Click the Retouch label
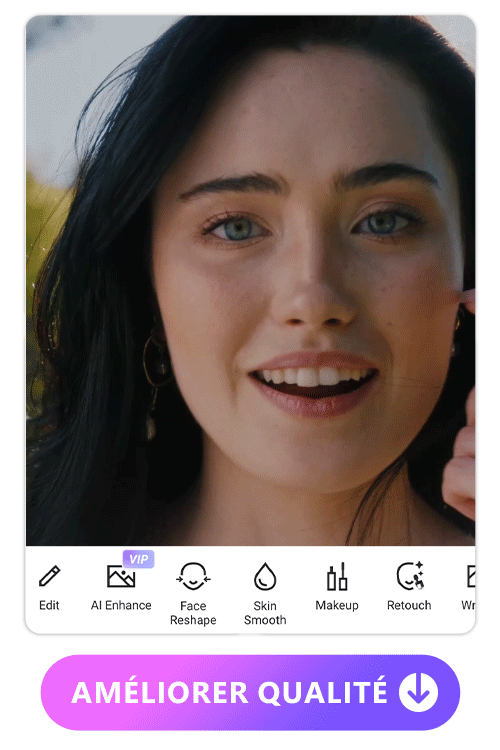 click(x=409, y=605)
